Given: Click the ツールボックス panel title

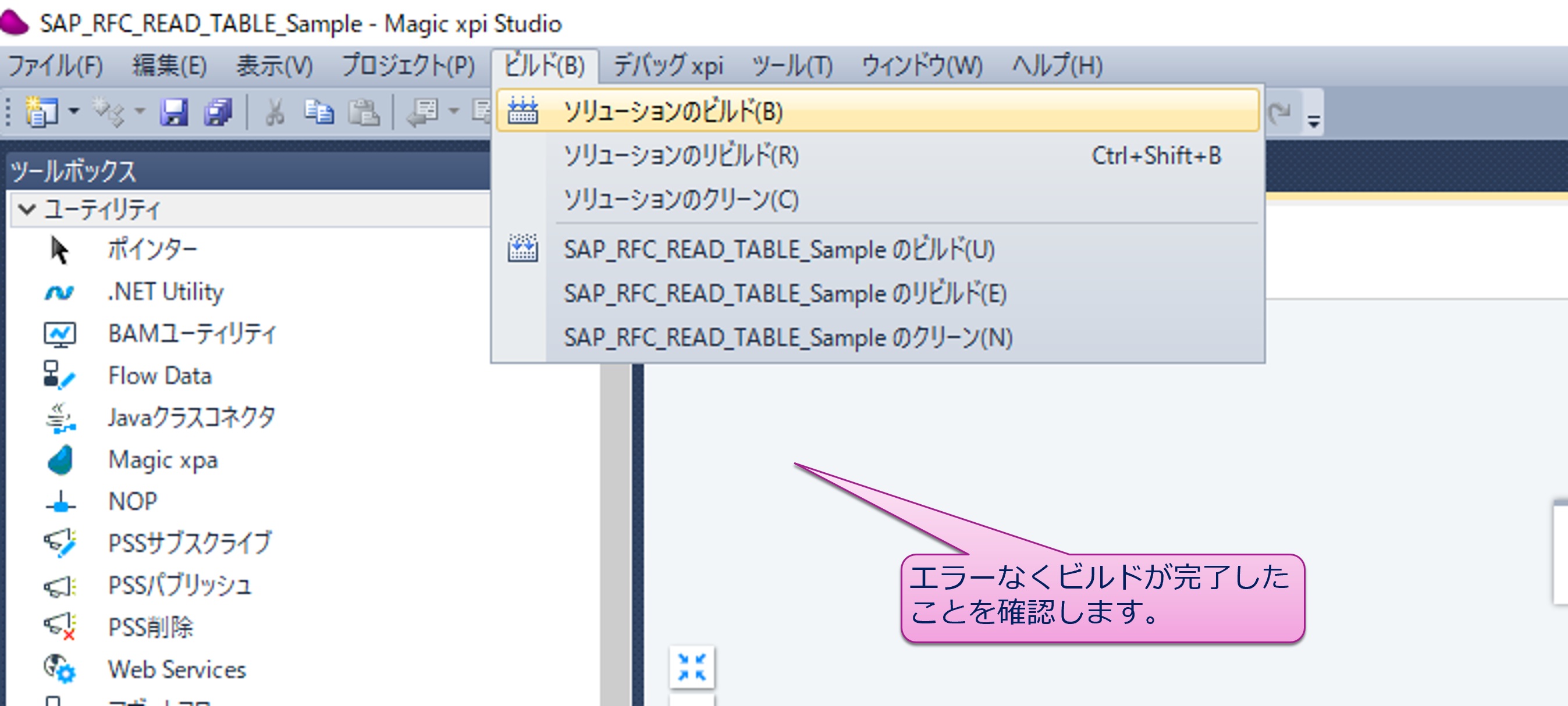Looking at the screenshot, I should click(74, 171).
